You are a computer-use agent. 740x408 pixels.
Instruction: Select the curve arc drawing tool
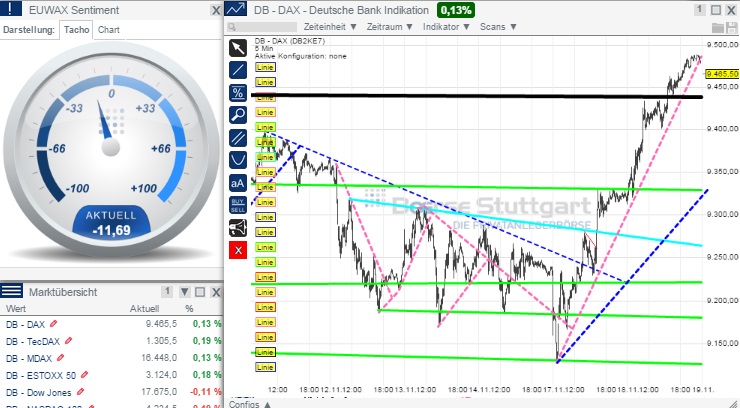tap(238, 160)
